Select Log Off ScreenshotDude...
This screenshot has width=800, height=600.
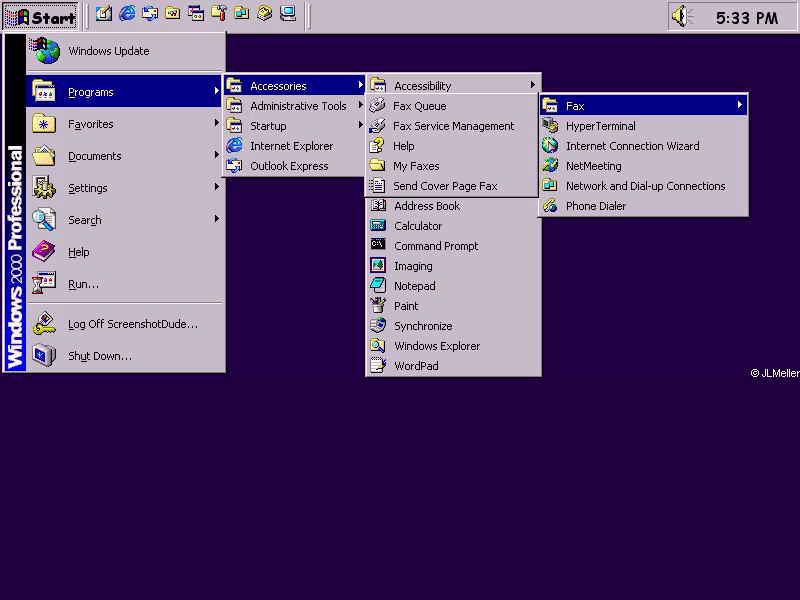(126, 324)
